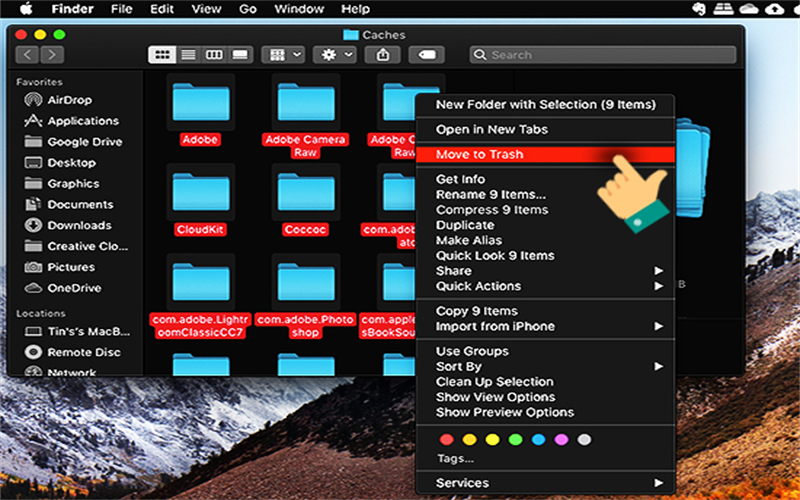This screenshot has height=500, width=800.
Task: Choose Clean Up Selection
Action: pyautogui.click(x=545, y=382)
